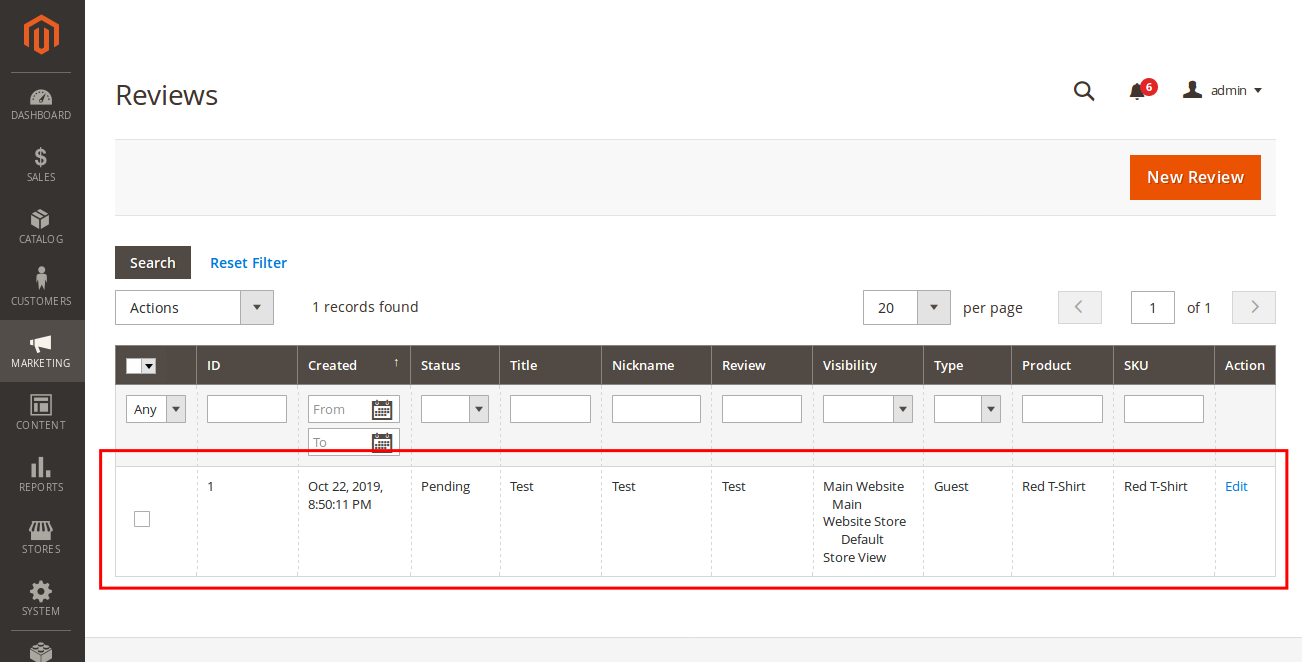This screenshot has width=1302, height=662.
Task: Click the Product filter input field
Action: click(x=1062, y=409)
